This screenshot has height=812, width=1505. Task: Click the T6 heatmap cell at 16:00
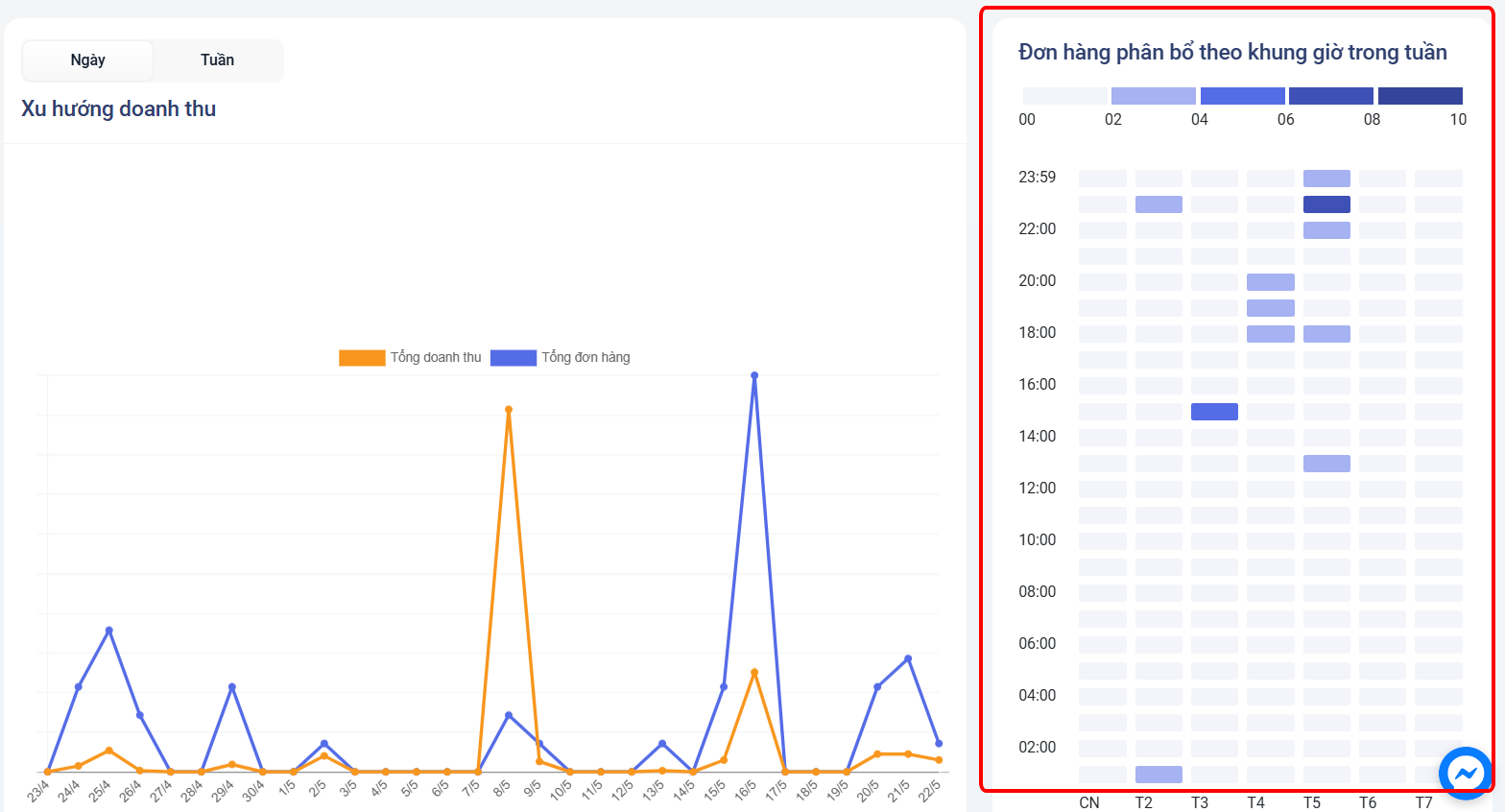[1382, 386]
